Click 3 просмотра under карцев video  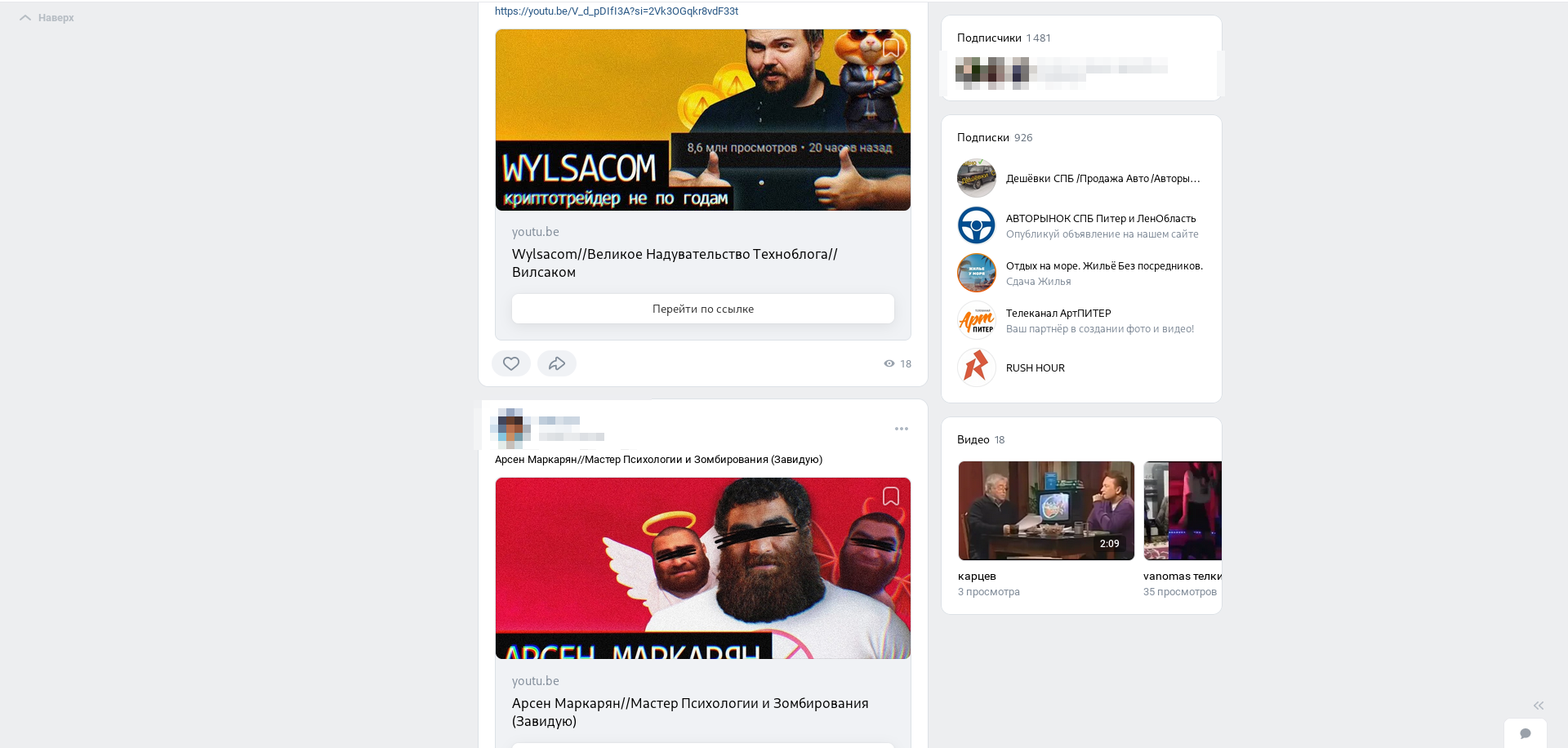tap(989, 592)
